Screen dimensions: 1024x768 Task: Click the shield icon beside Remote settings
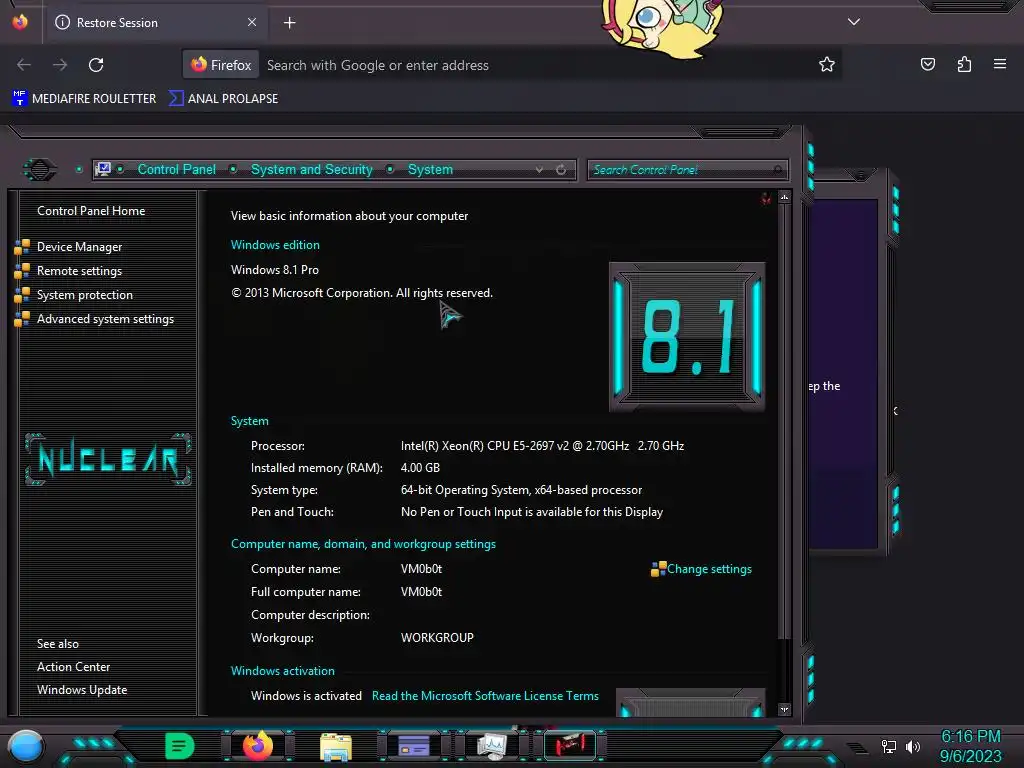[x=22, y=270]
